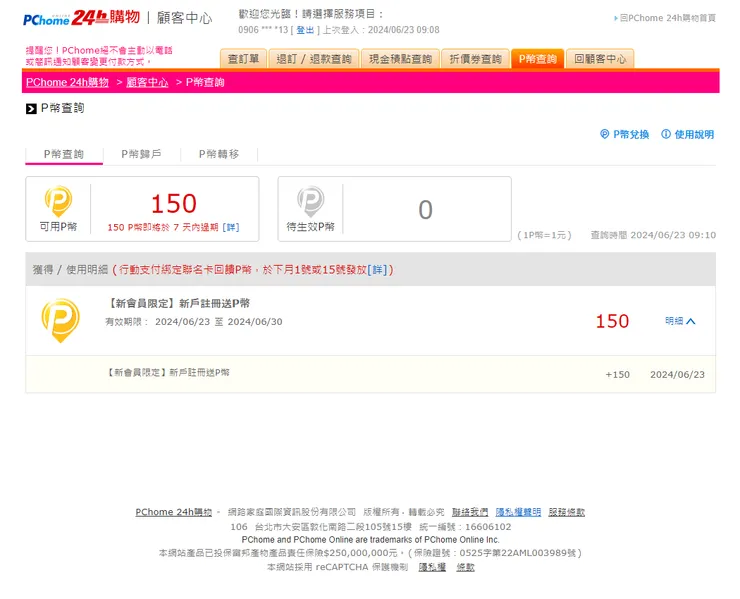This screenshot has width=740, height=599.
Task: Open the 回顧客中心 tab
Action: click(600, 59)
